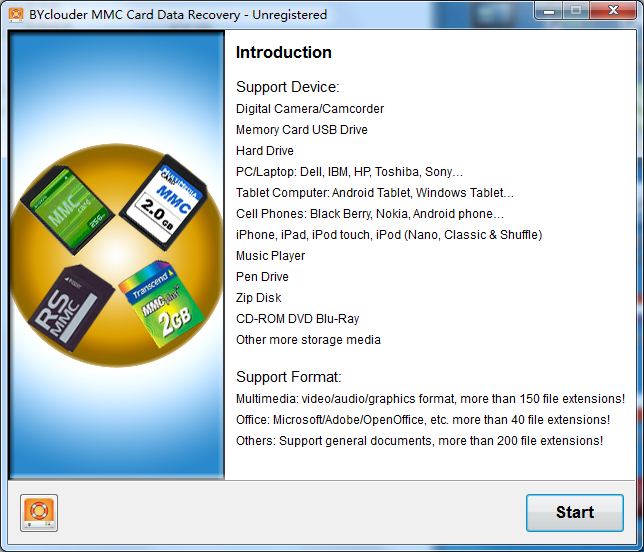Click 'Digital Camera/Camcorder' text

310,109
